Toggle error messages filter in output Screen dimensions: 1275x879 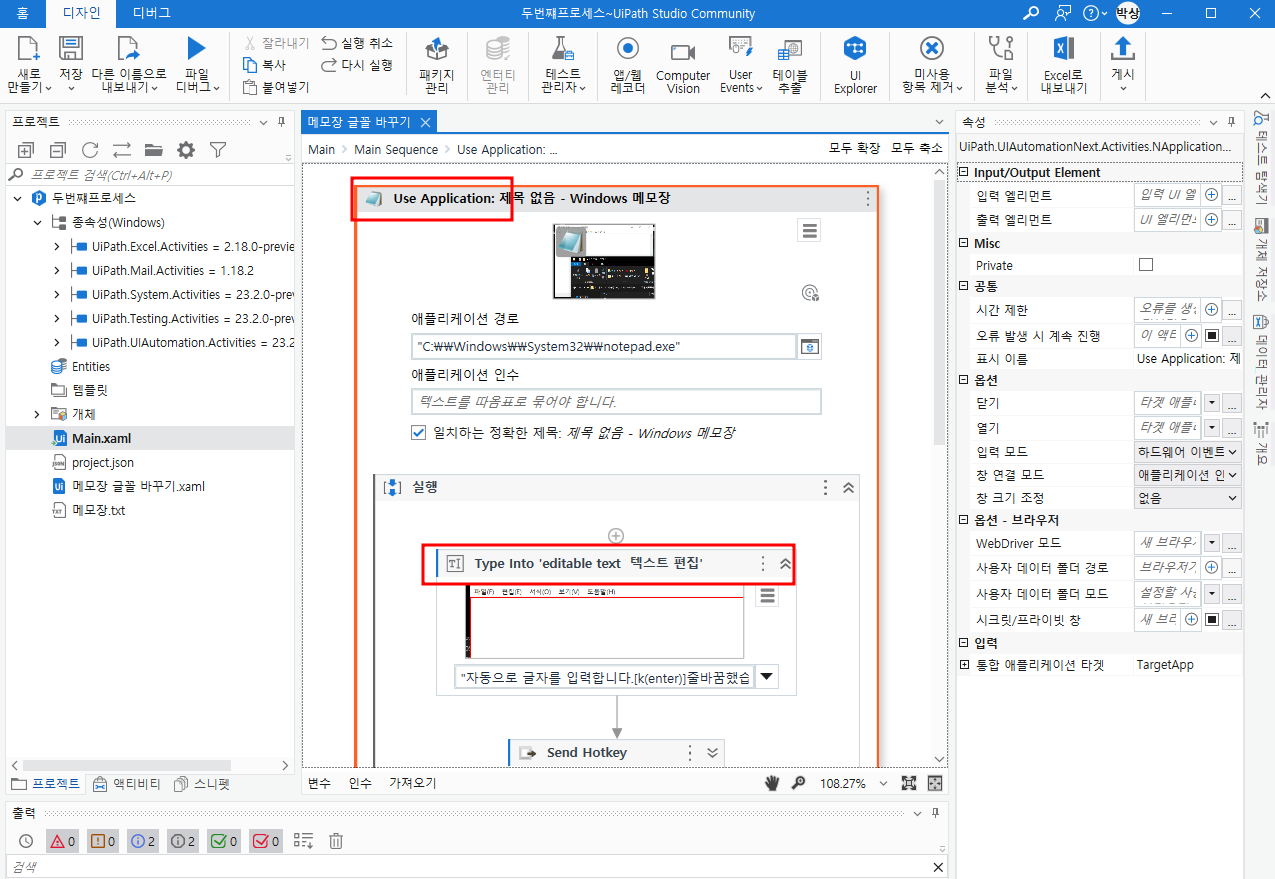pos(63,841)
